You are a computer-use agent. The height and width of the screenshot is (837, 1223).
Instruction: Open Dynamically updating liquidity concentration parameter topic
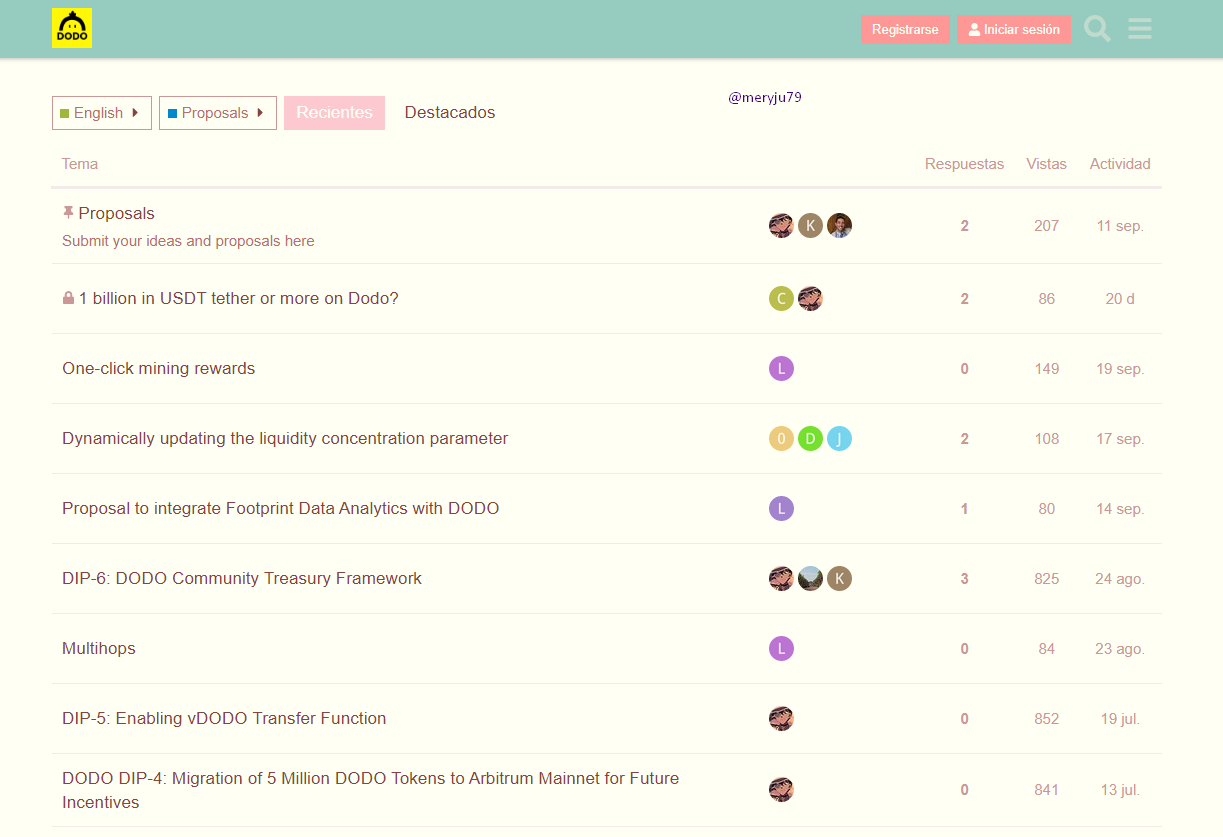(x=285, y=438)
